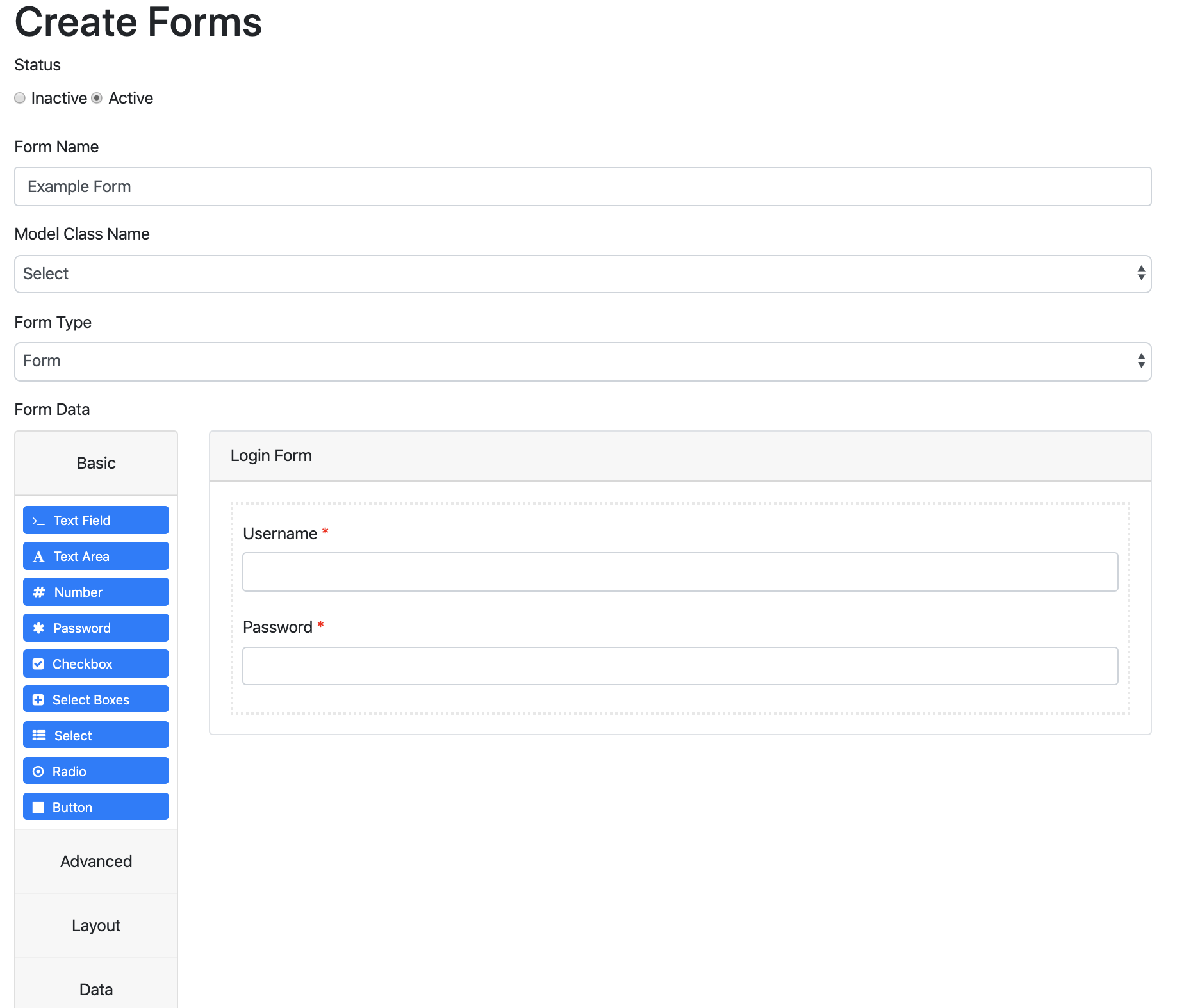
Task: Click the Select Boxes plus icon
Action: pos(38,700)
